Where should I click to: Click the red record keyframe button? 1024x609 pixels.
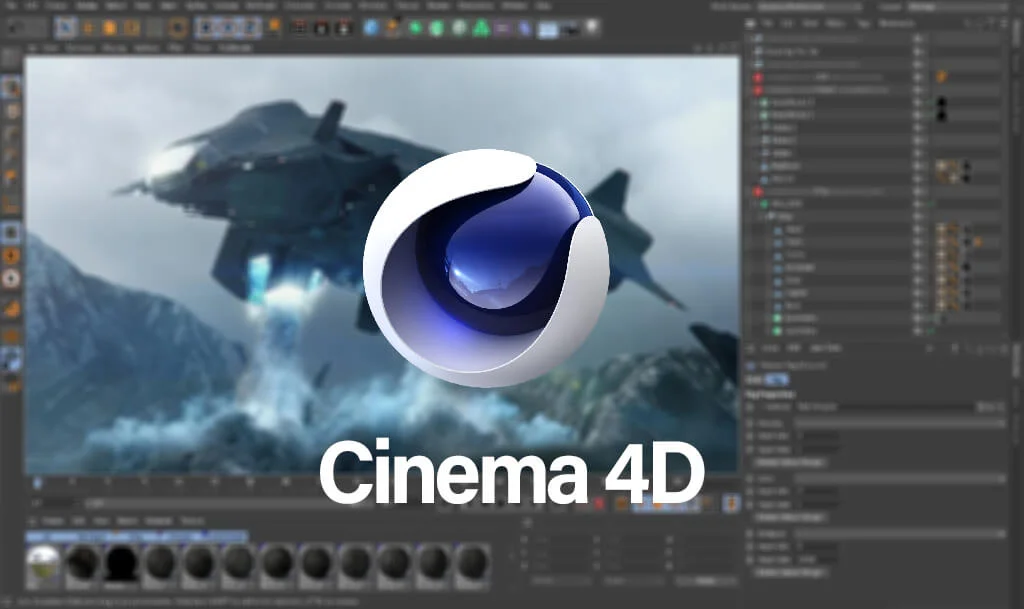[600, 503]
